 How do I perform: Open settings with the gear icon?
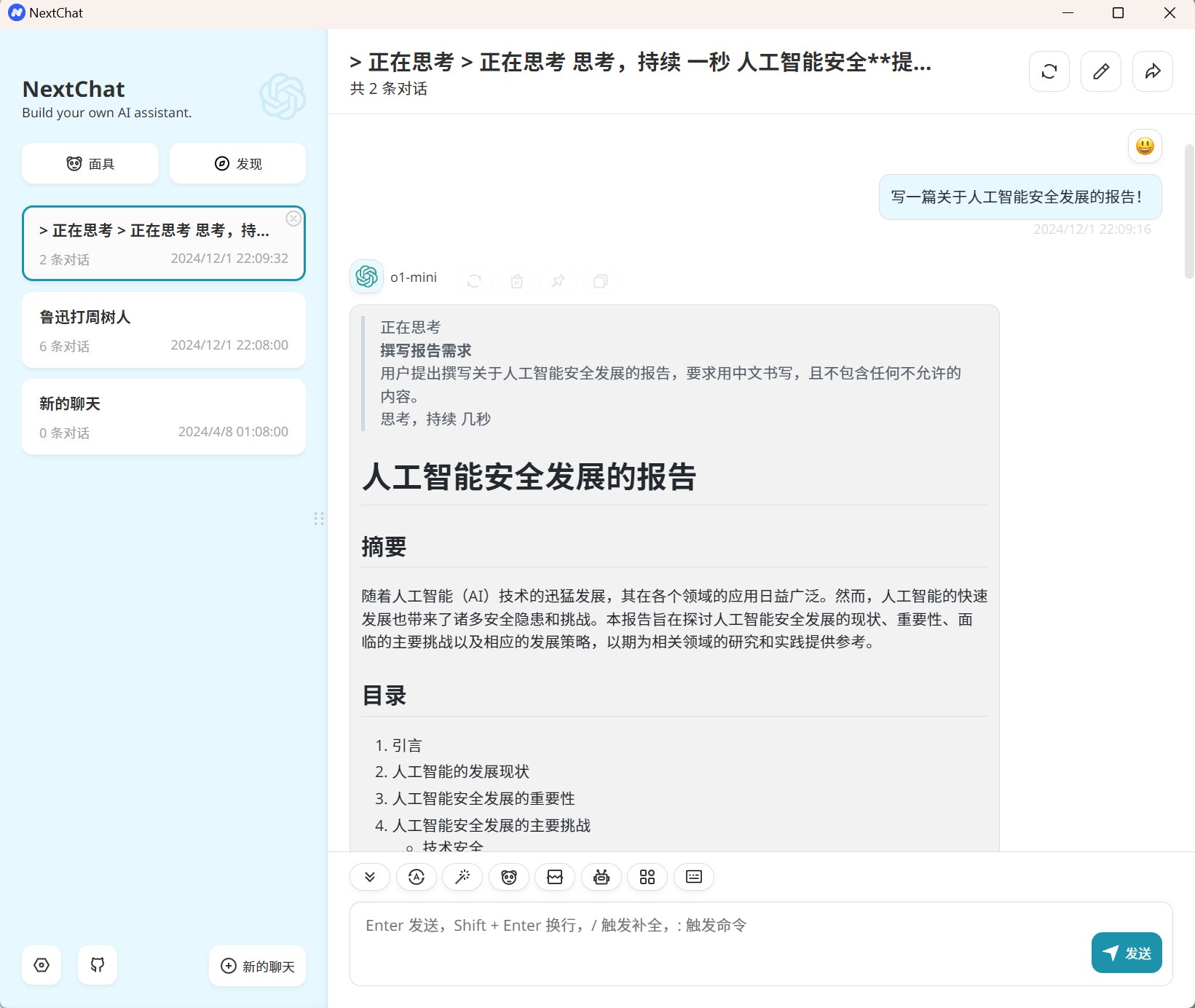pos(41,964)
